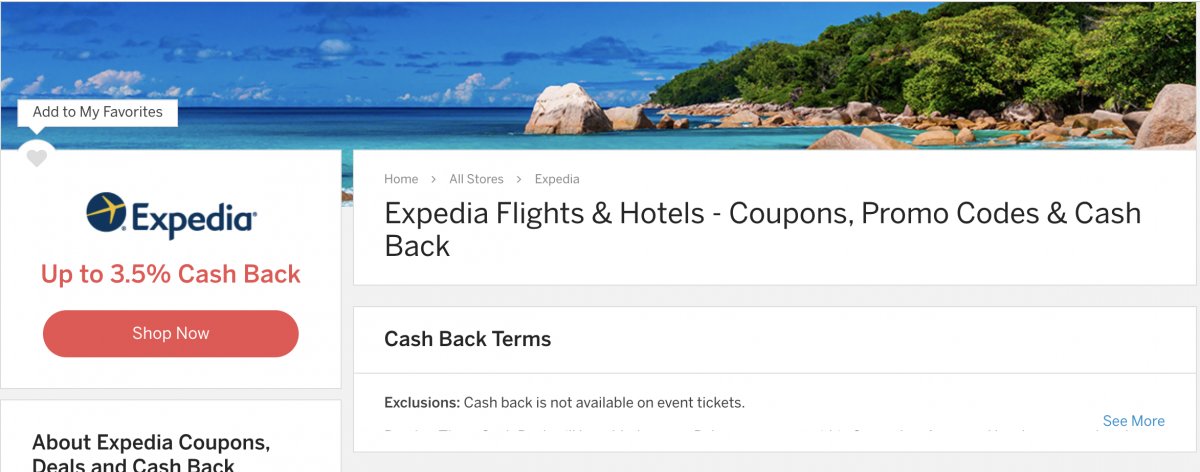Open the All Stores breadcrumb link
This screenshot has height=472, width=1200.
pos(476,179)
